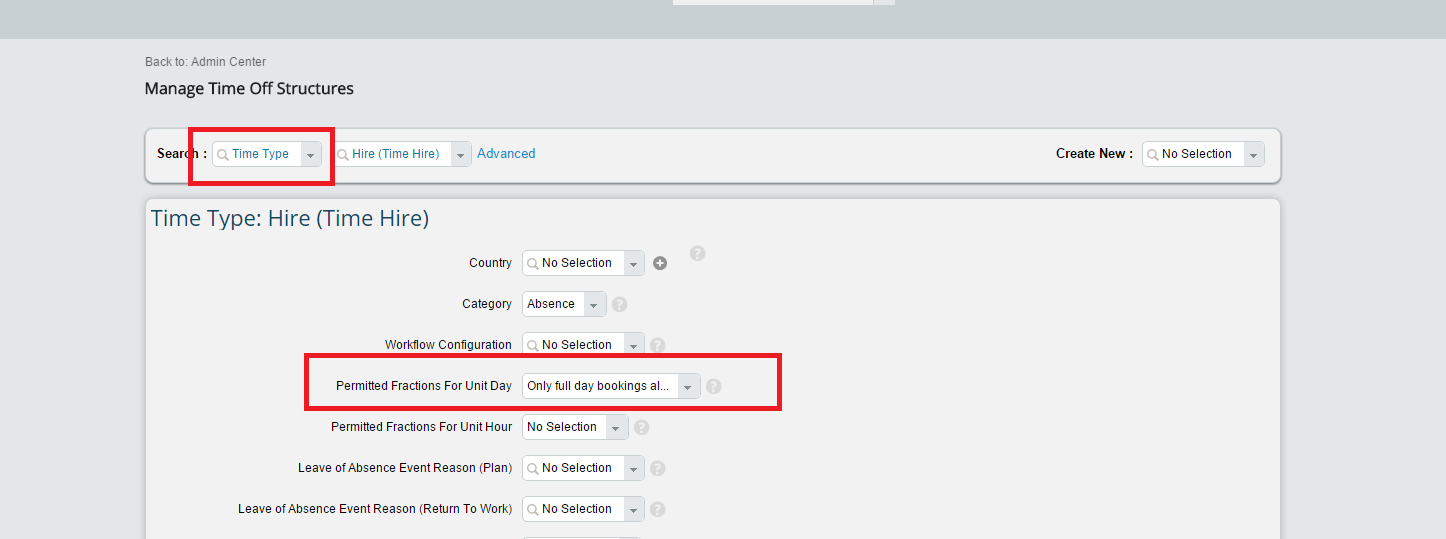Click the Leave of Absence Return To Work field
Image resolution: width=1446 pixels, height=539 pixels.
click(583, 509)
